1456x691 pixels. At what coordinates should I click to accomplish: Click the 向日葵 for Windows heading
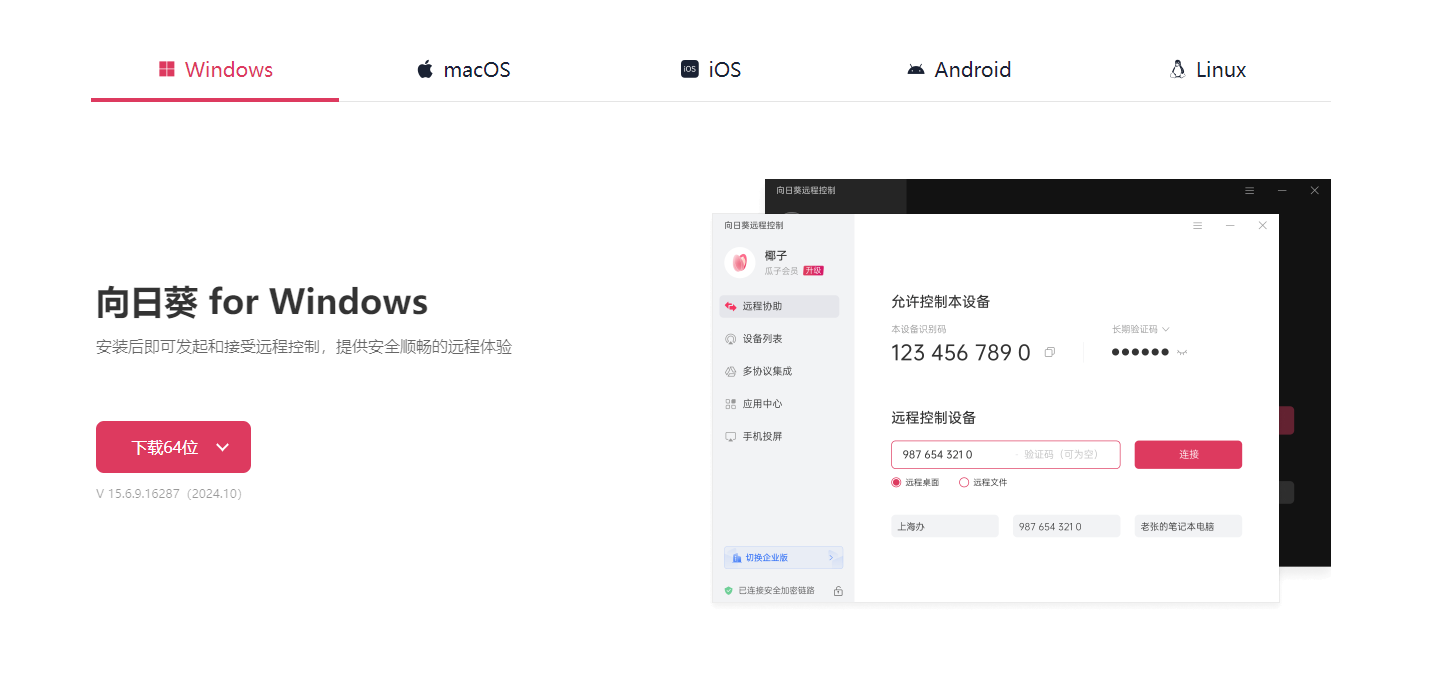click(262, 301)
